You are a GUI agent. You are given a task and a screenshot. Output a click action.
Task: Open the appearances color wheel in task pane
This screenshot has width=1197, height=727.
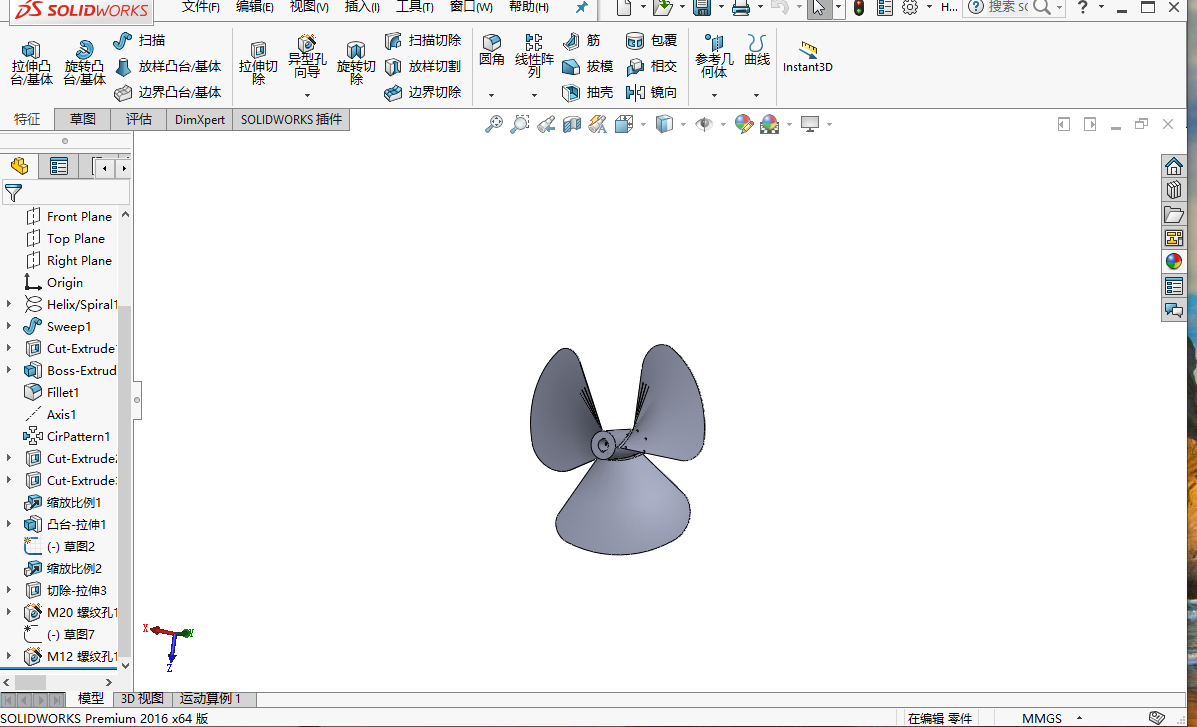click(x=1174, y=262)
